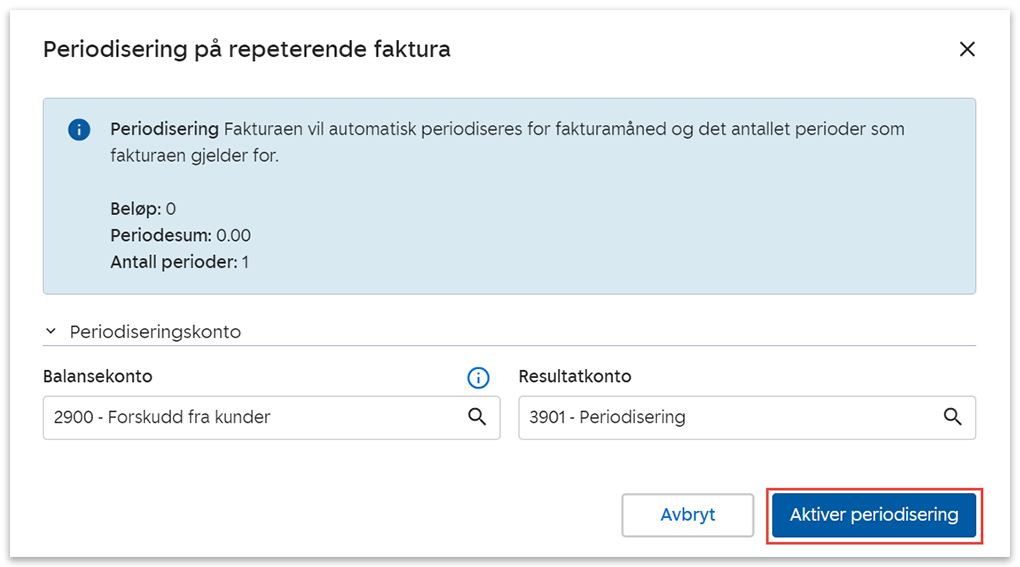The image size is (1020, 567).
Task: Focus the Balansekonto field showing 2900
Action: (x=250, y=417)
